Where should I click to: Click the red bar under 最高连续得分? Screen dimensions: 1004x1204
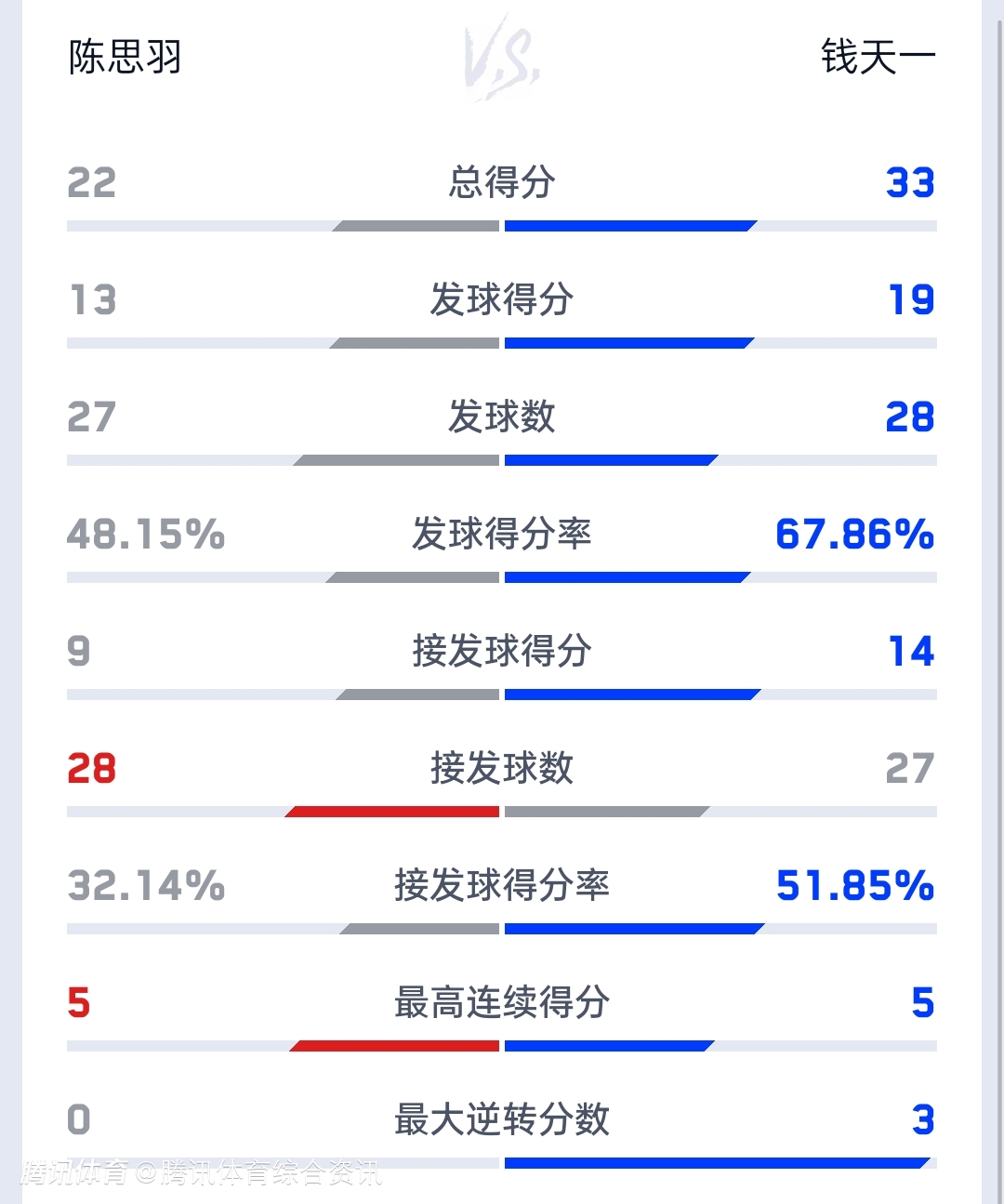pyautogui.click(x=396, y=1046)
